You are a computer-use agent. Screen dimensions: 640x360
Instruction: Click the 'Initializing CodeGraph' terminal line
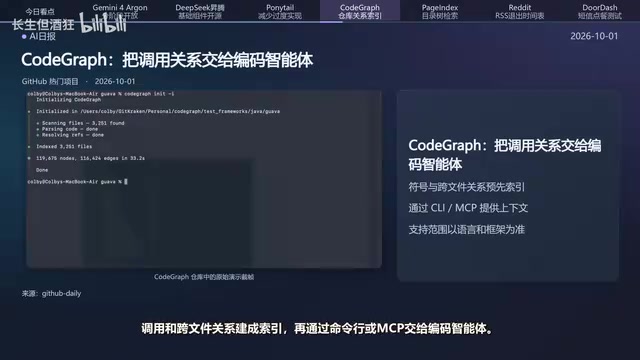[x=69, y=100]
